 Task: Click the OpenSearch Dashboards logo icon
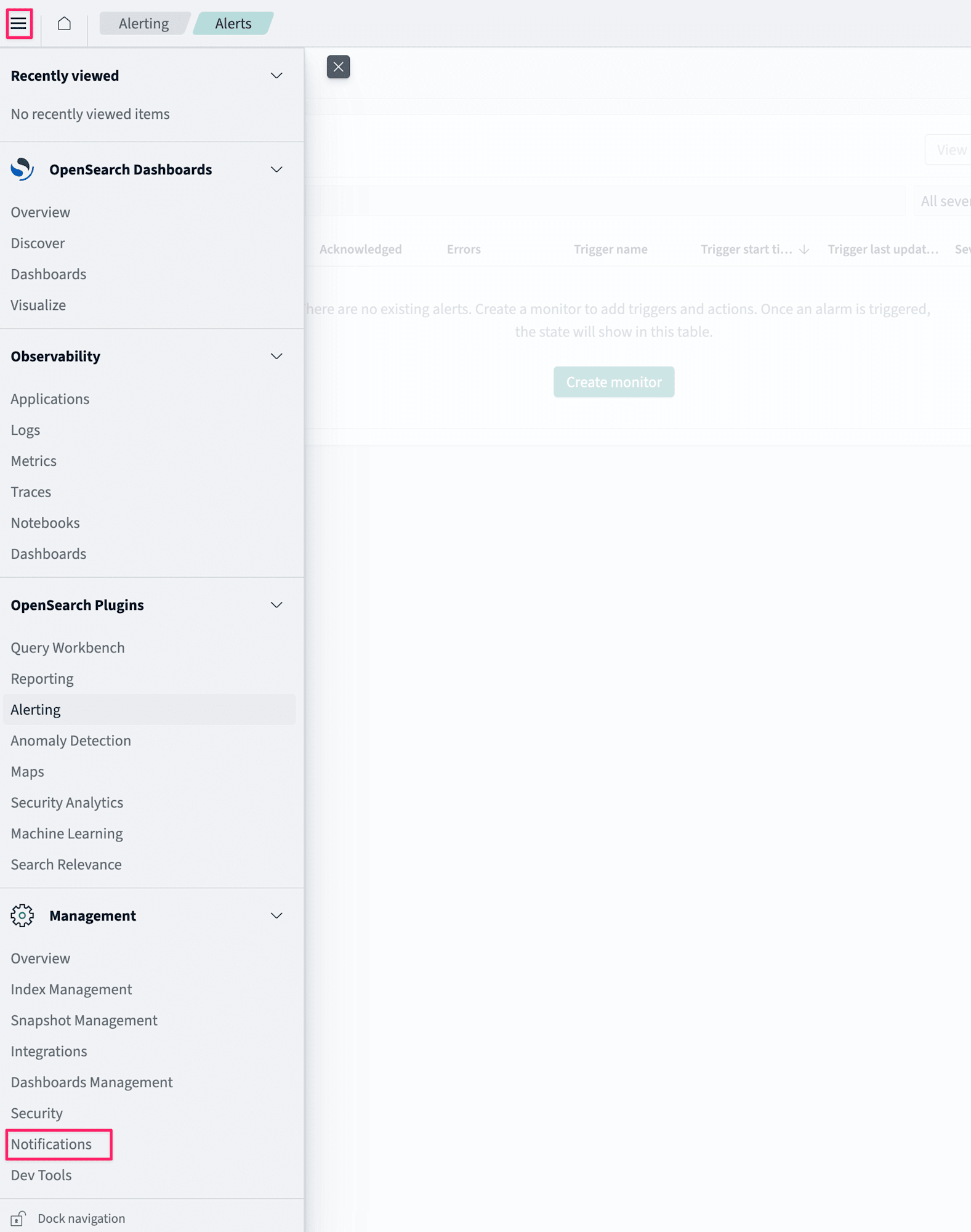(x=22, y=169)
